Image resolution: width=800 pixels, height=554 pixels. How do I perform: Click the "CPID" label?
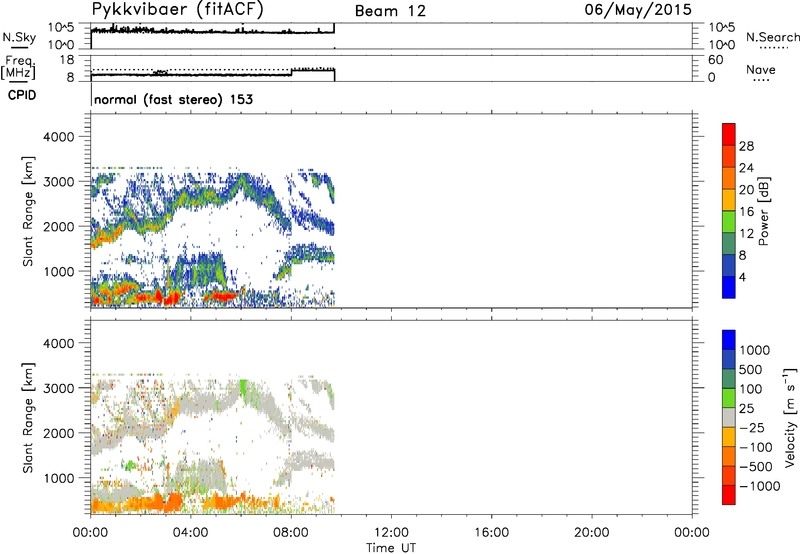(22, 95)
